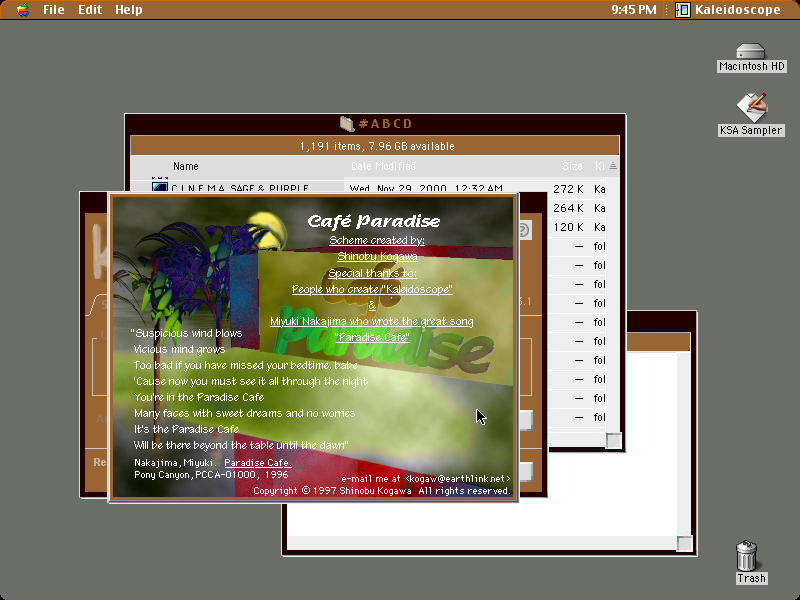Click the folder icon in #ABCD title bar
The height and width of the screenshot is (600, 800).
point(347,123)
